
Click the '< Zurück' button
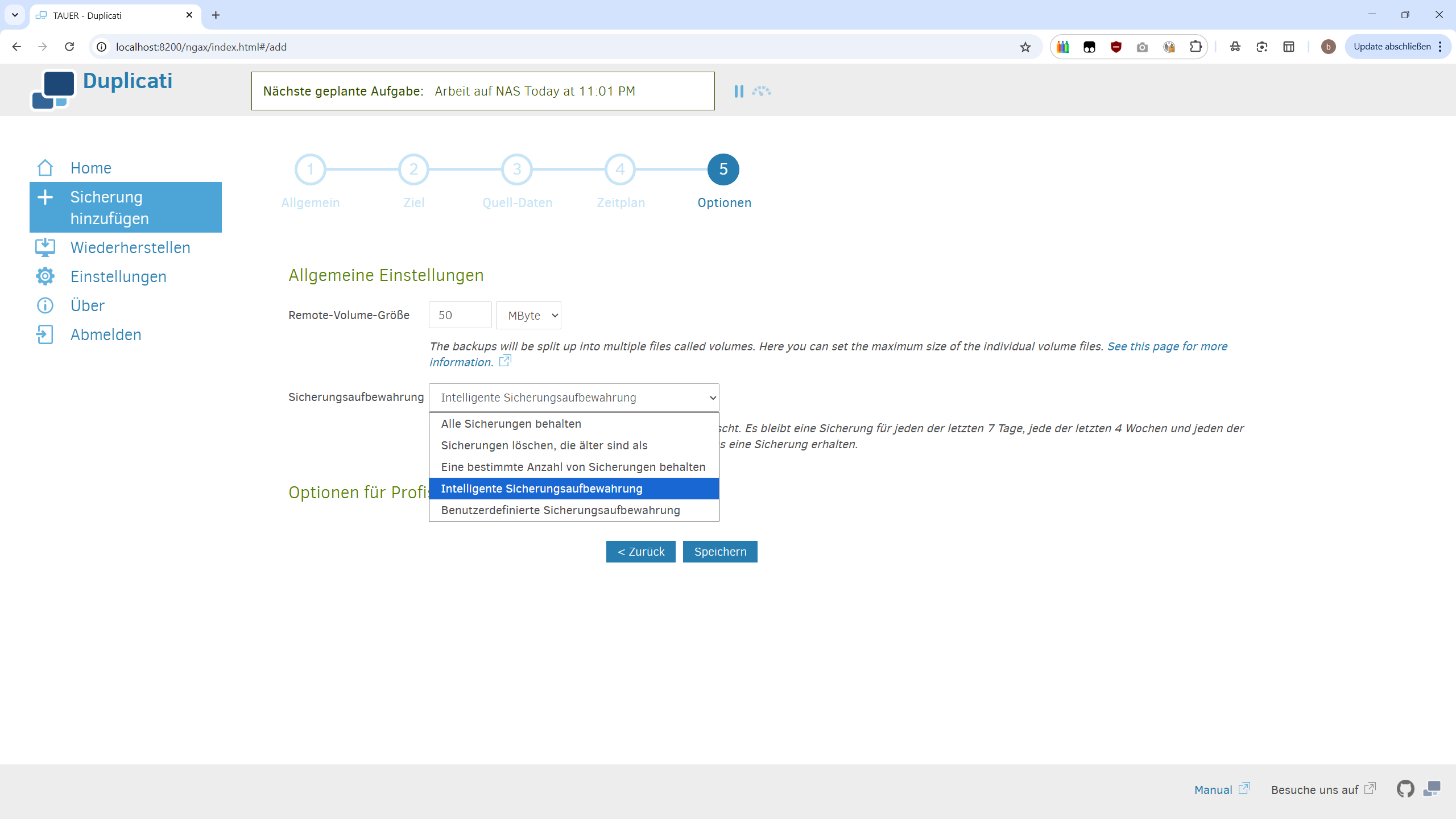pyautogui.click(x=641, y=552)
